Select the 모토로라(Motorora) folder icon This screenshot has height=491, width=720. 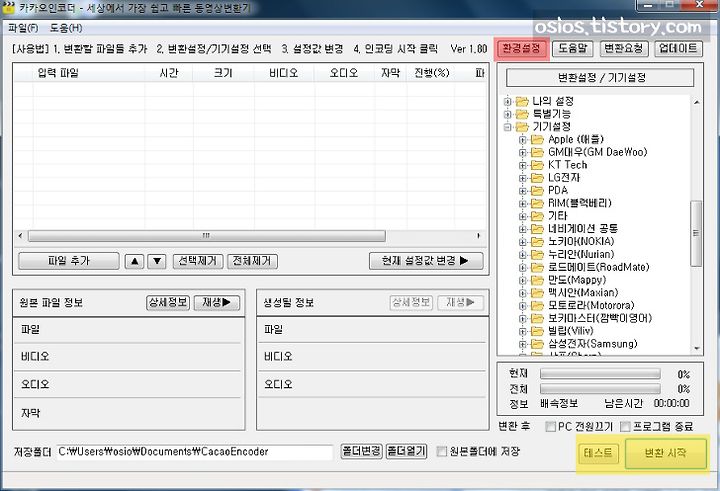click(x=537, y=305)
